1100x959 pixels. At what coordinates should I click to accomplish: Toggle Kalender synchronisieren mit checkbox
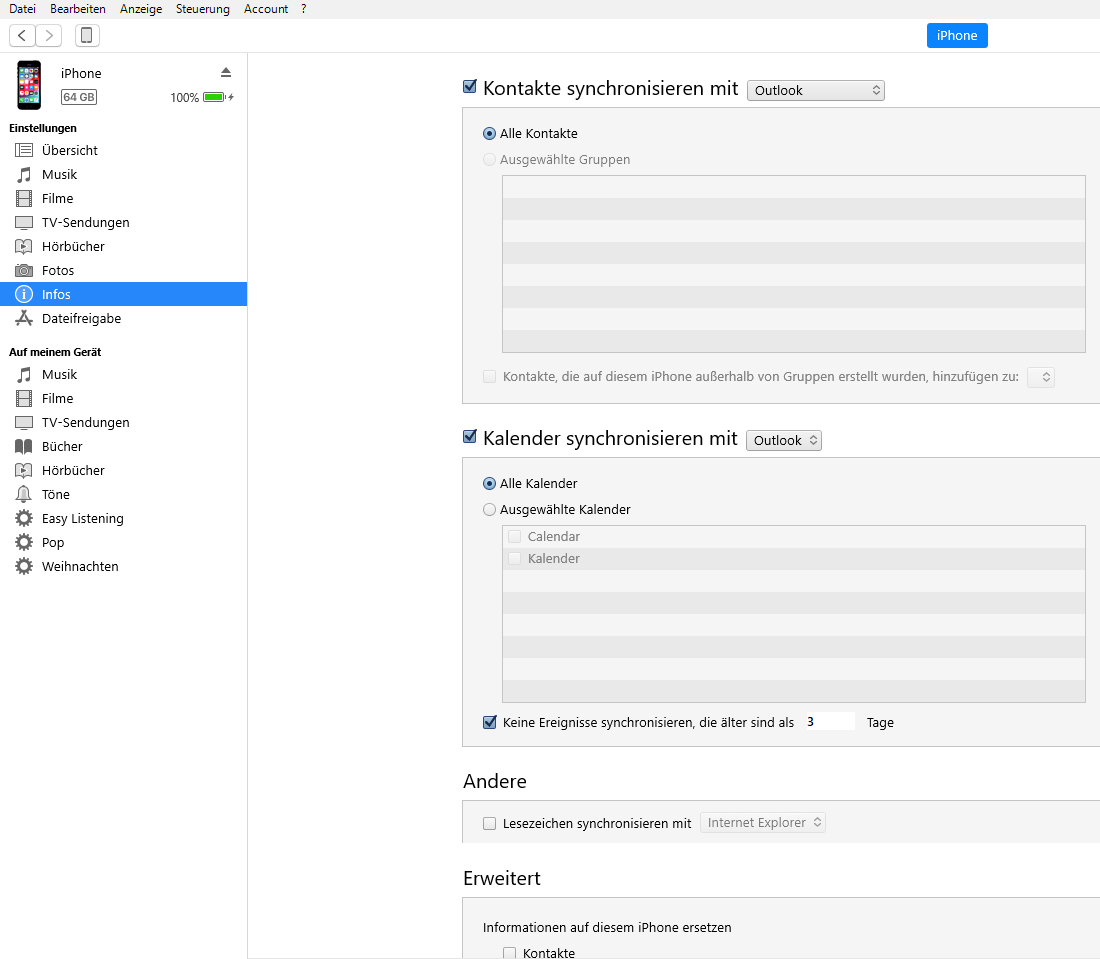pos(470,437)
